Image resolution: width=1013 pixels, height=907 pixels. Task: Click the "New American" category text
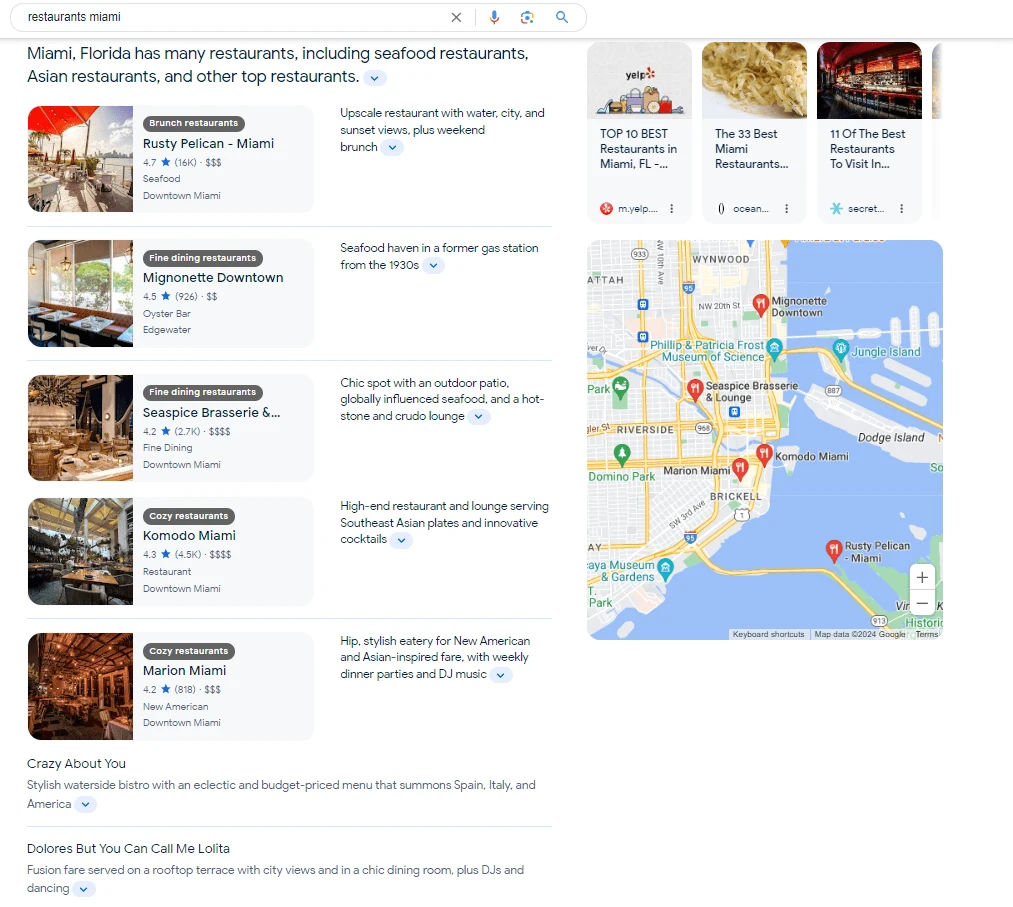point(176,707)
